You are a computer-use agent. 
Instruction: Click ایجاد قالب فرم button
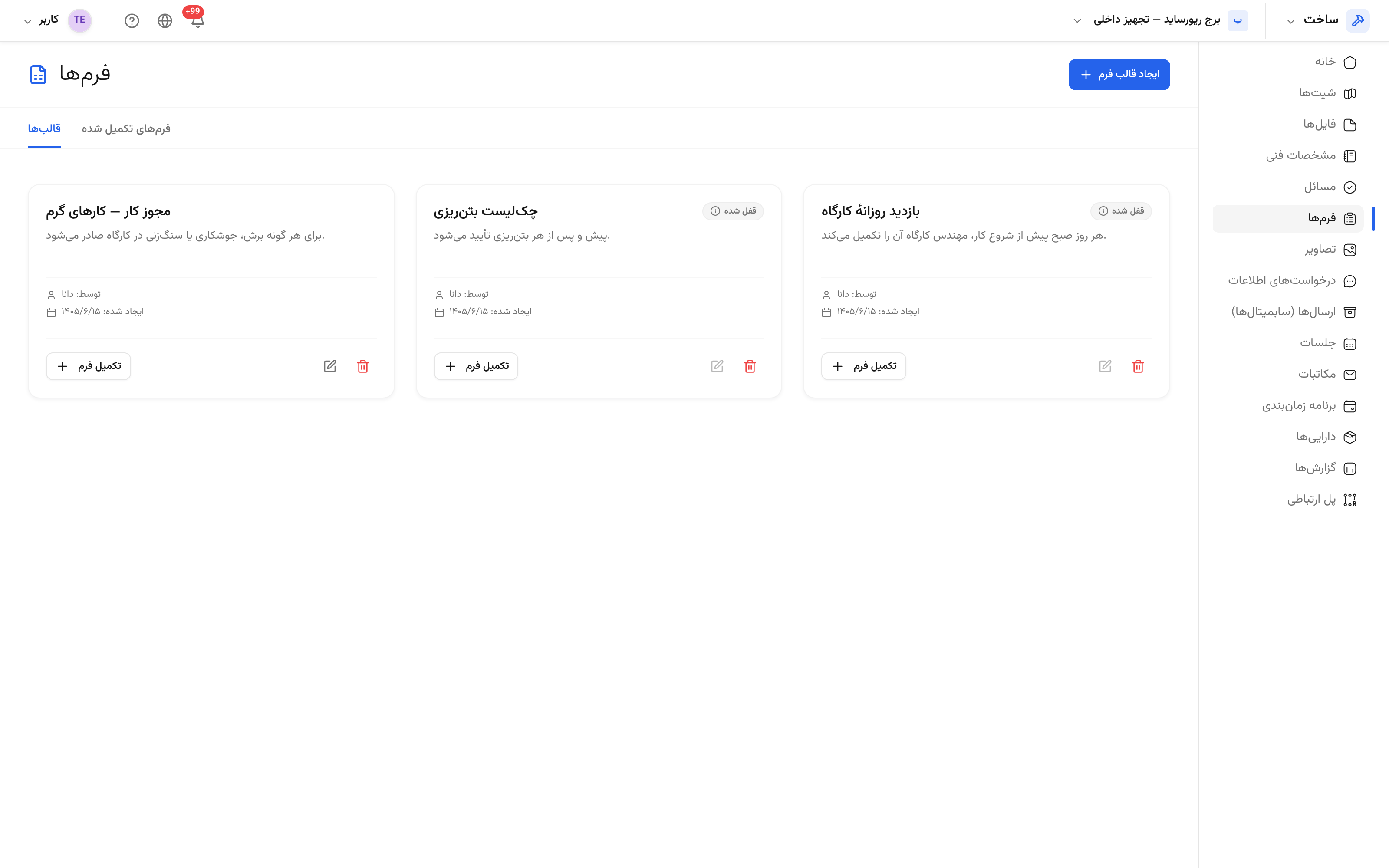coord(1119,75)
